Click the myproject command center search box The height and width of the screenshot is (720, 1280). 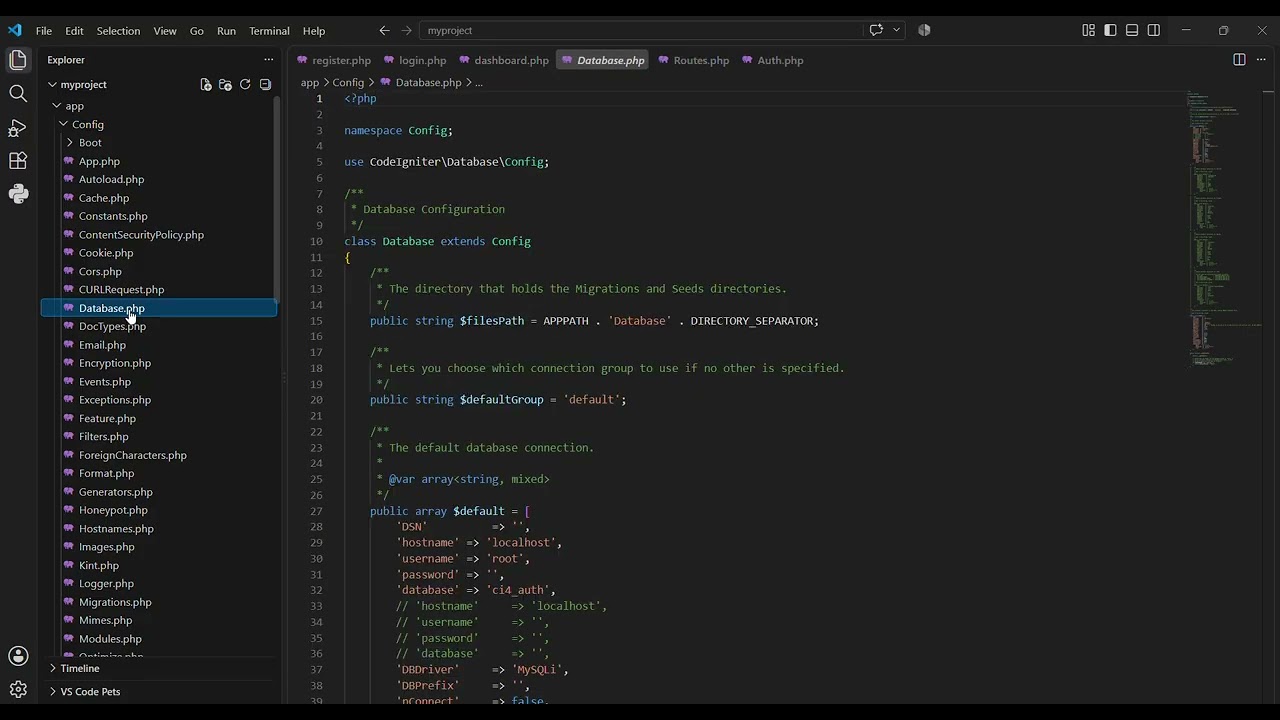point(643,31)
